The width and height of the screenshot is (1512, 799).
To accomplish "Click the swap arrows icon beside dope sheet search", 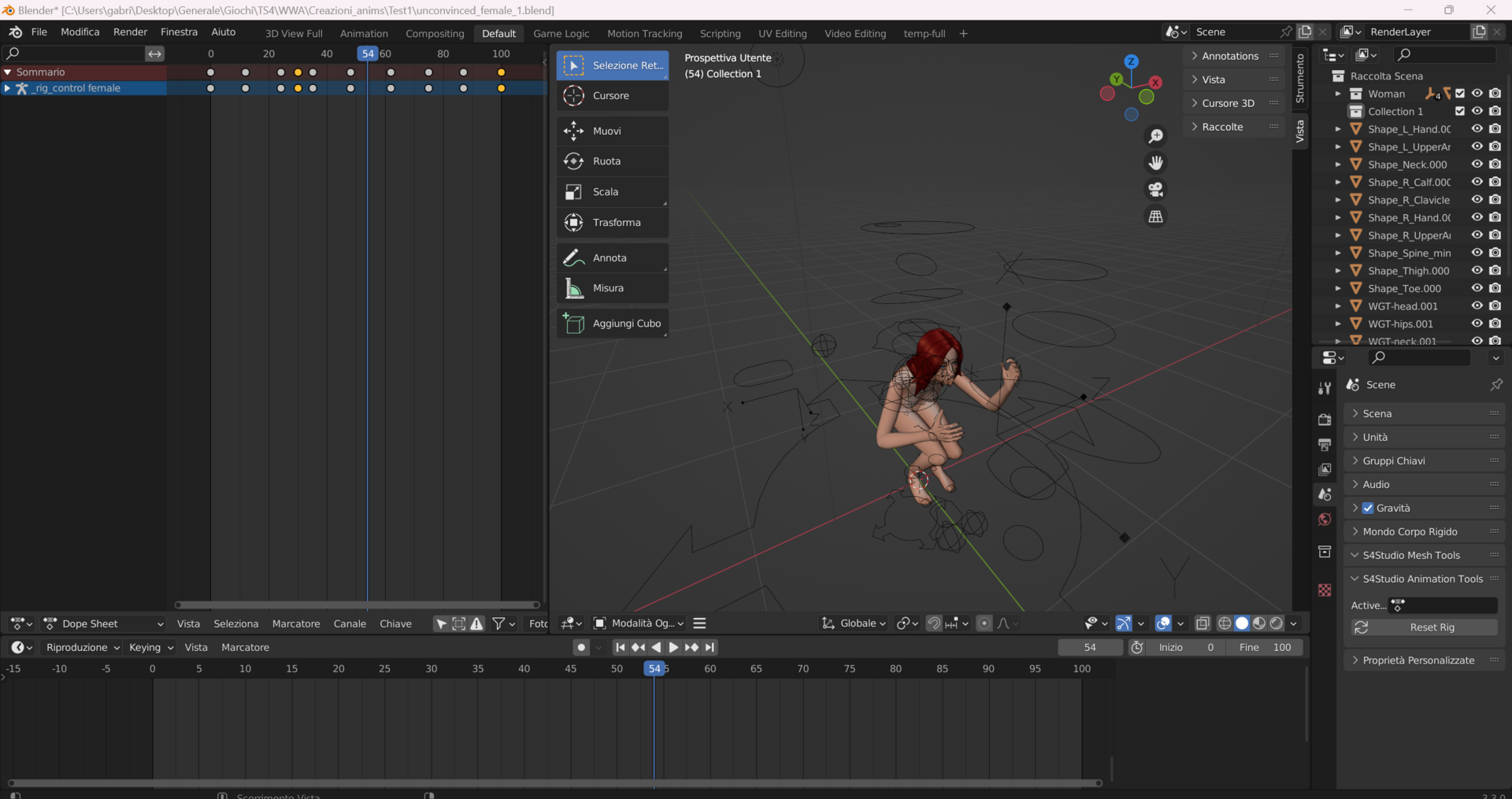I will [x=155, y=54].
